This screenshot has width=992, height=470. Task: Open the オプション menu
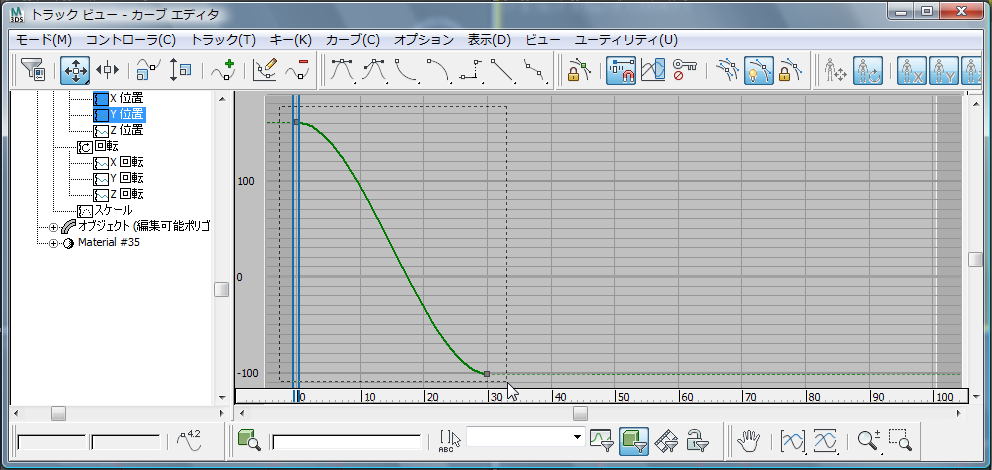pos(424,40)
